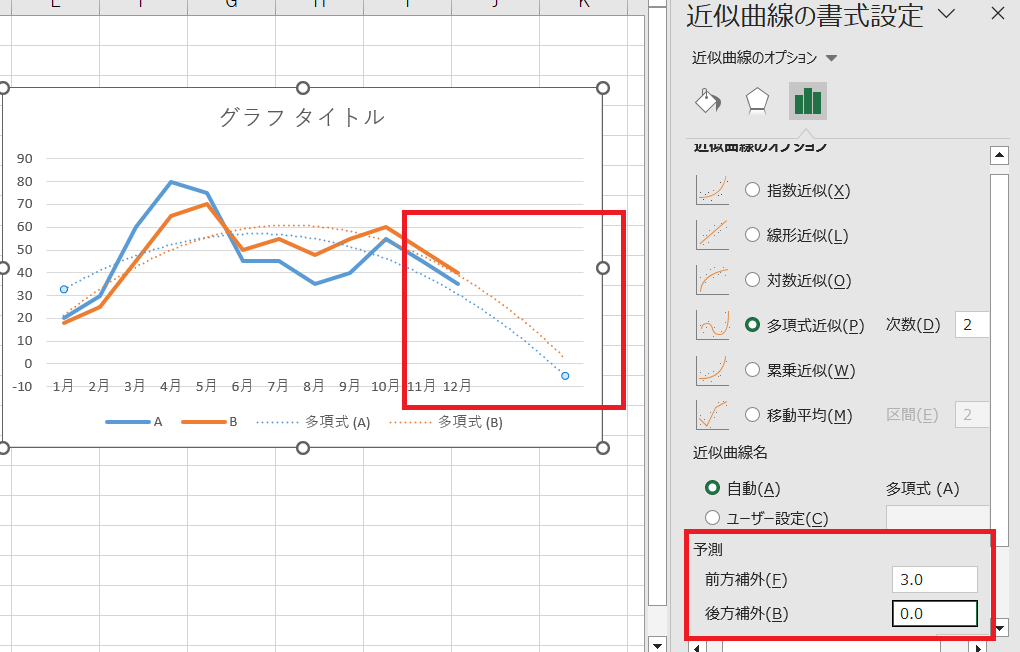
Task: Select the 近似曲線のオプション bar chart icon
Action: (x=807, y=101)
